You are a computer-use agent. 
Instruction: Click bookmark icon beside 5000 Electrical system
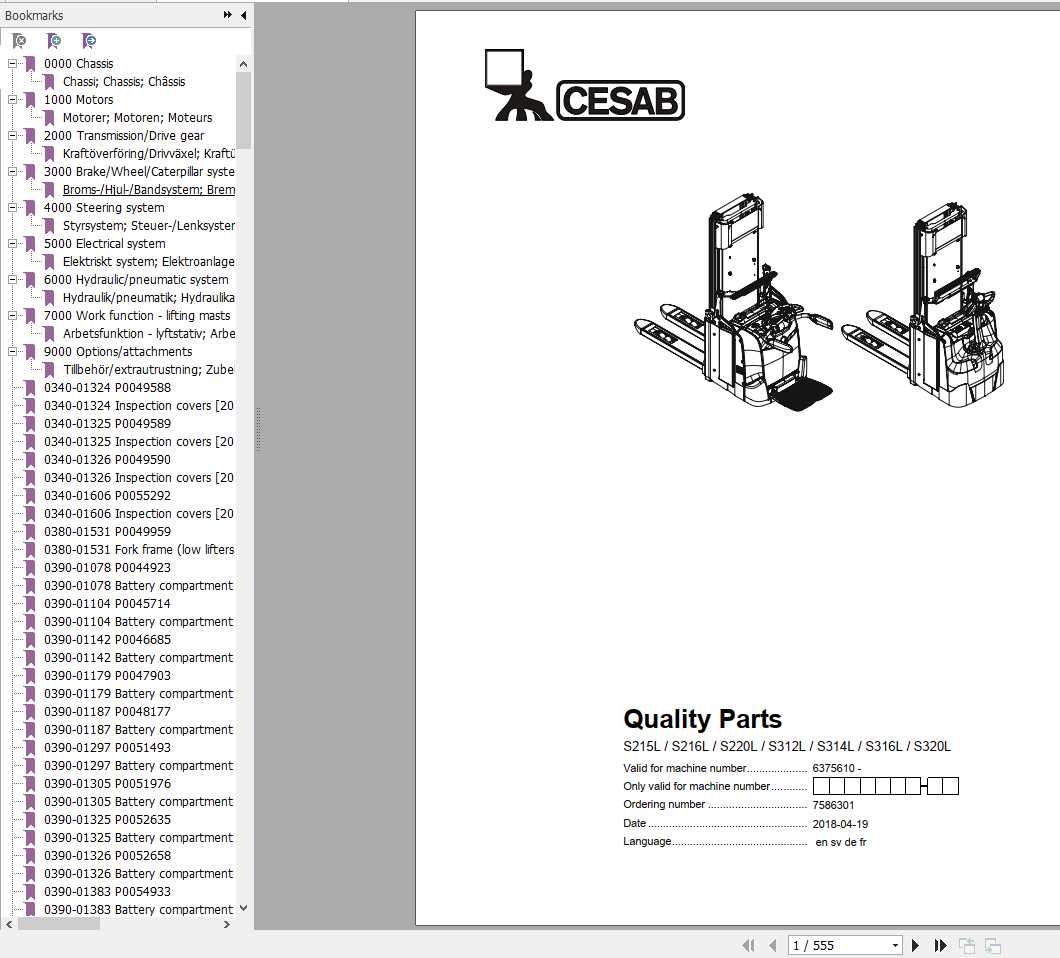coord(30,243)
